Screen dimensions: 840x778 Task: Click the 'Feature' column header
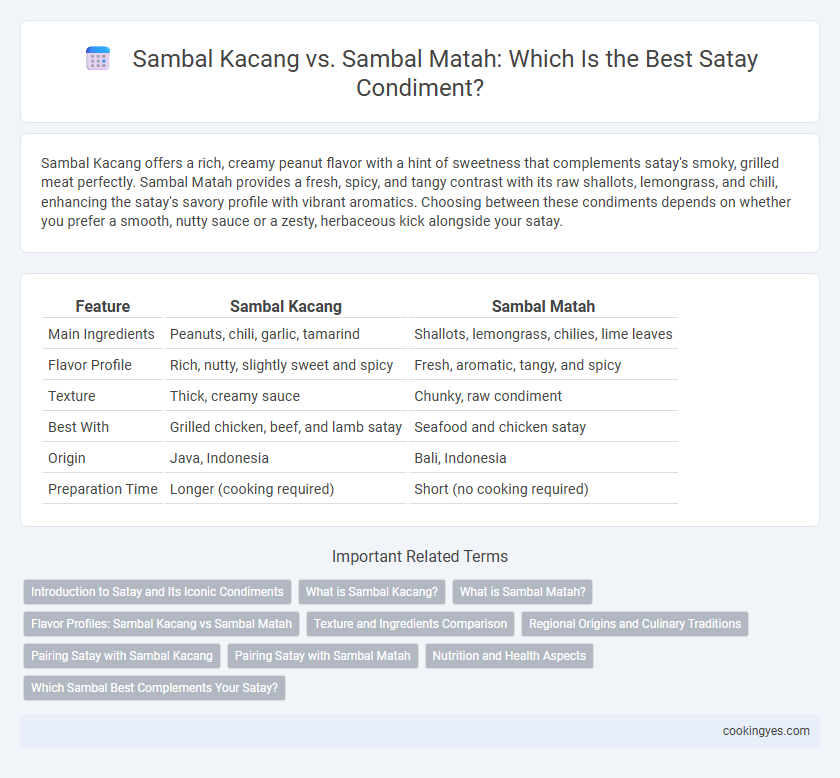click(x=103, y=306)
